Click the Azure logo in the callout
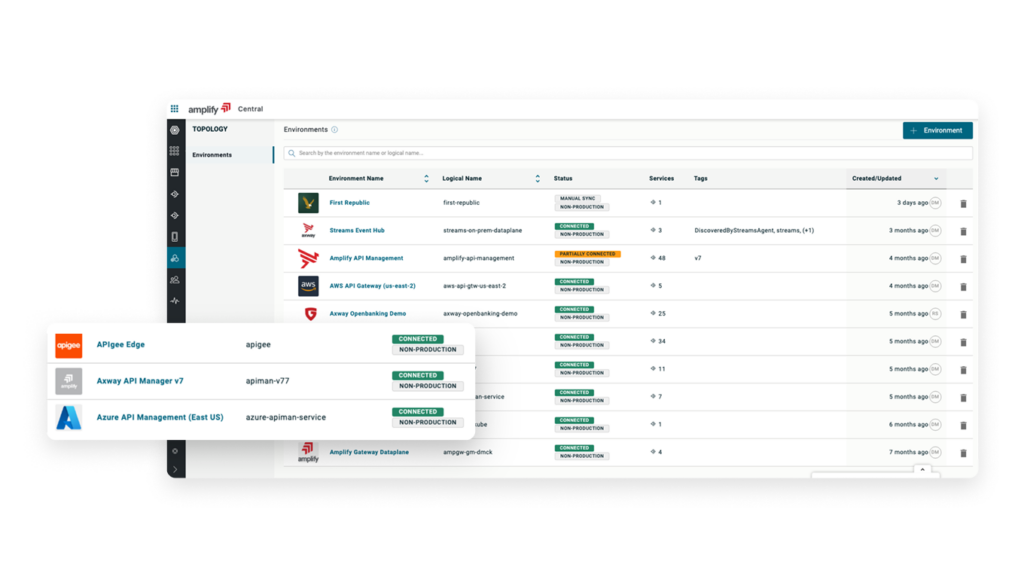The width and height of the screenshot is (1024, 577). 69,418
